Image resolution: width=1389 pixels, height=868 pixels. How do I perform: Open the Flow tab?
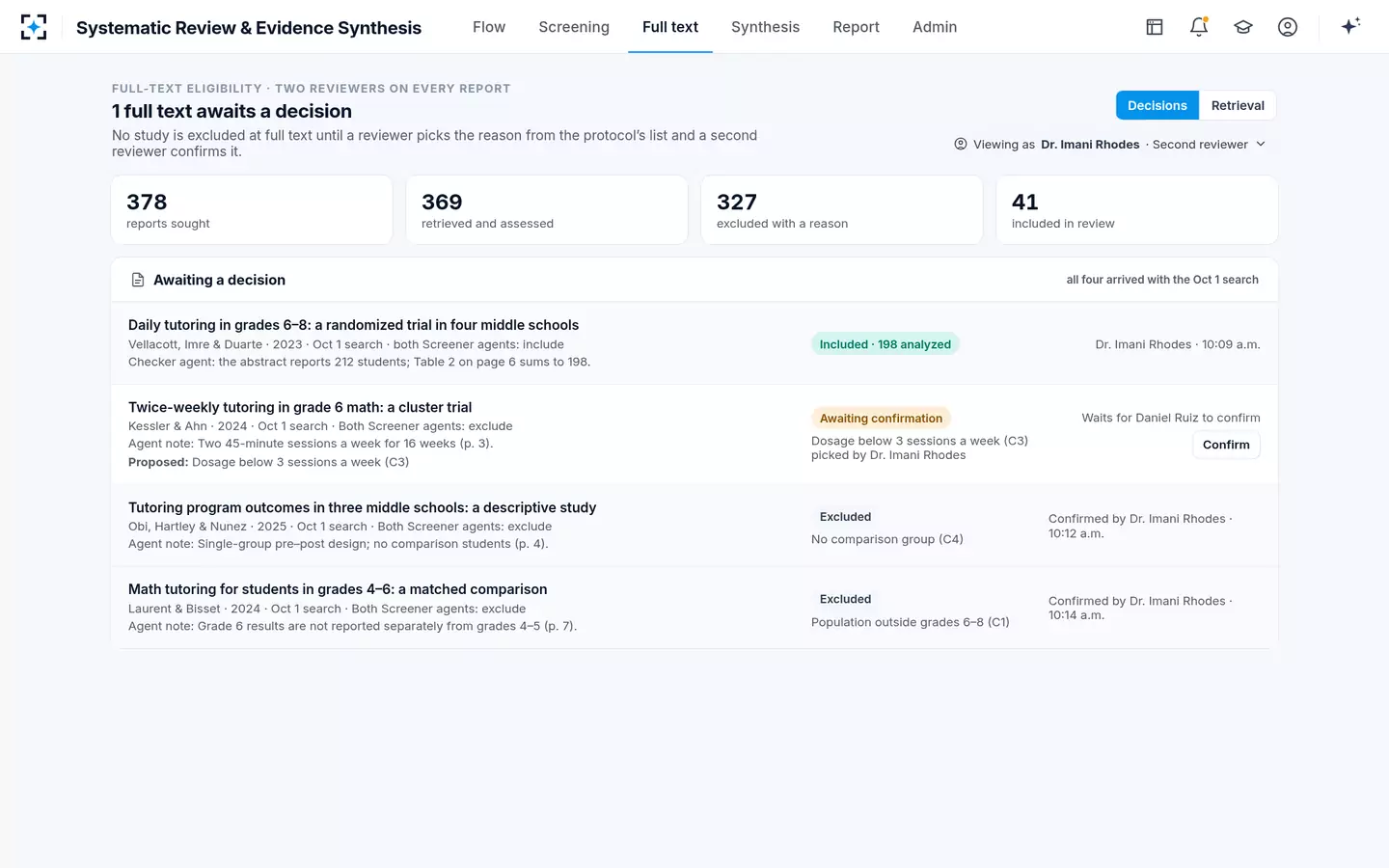[489, 27]
